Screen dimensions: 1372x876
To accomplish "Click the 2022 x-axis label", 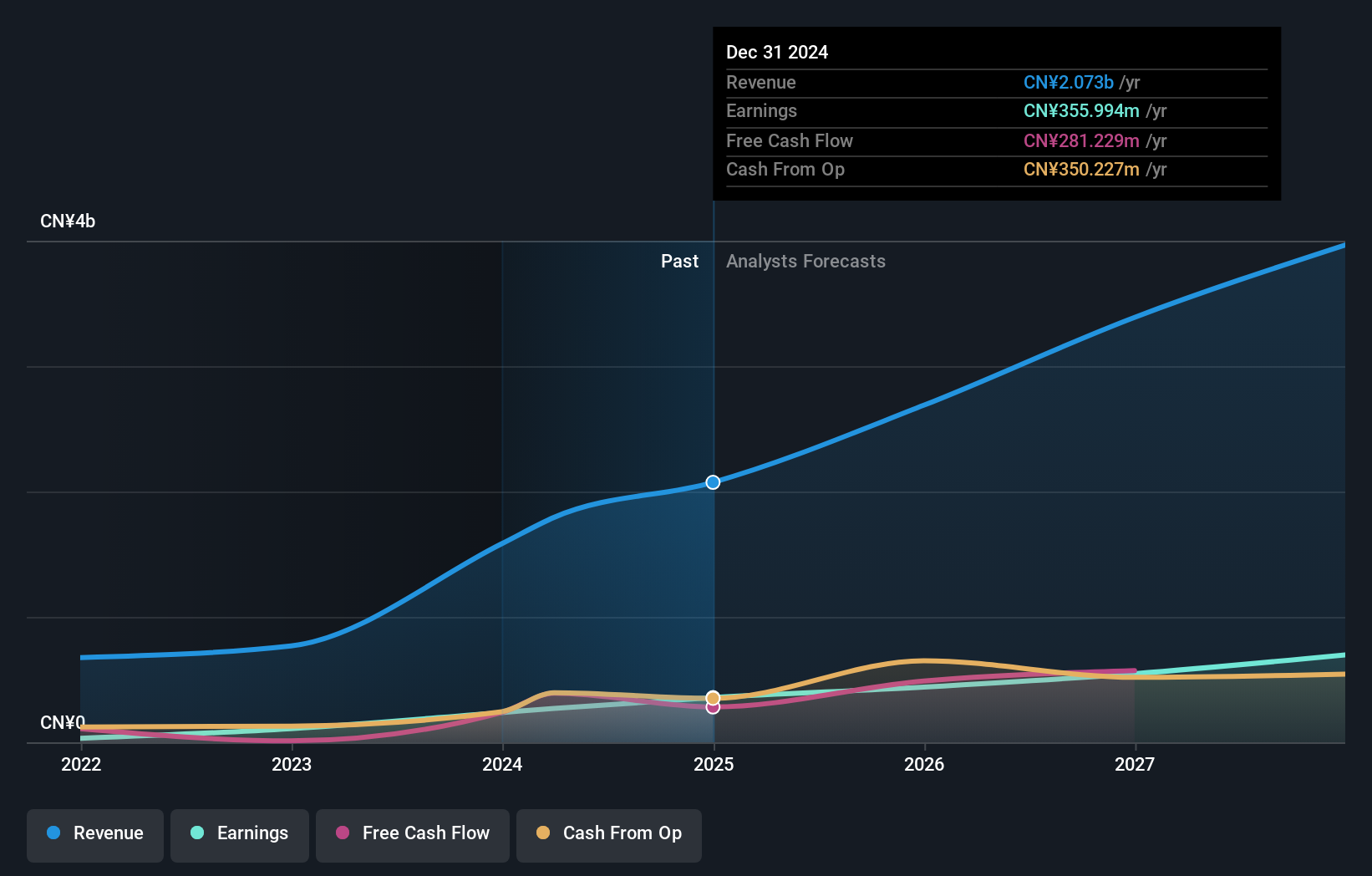I will click(81, 764).
